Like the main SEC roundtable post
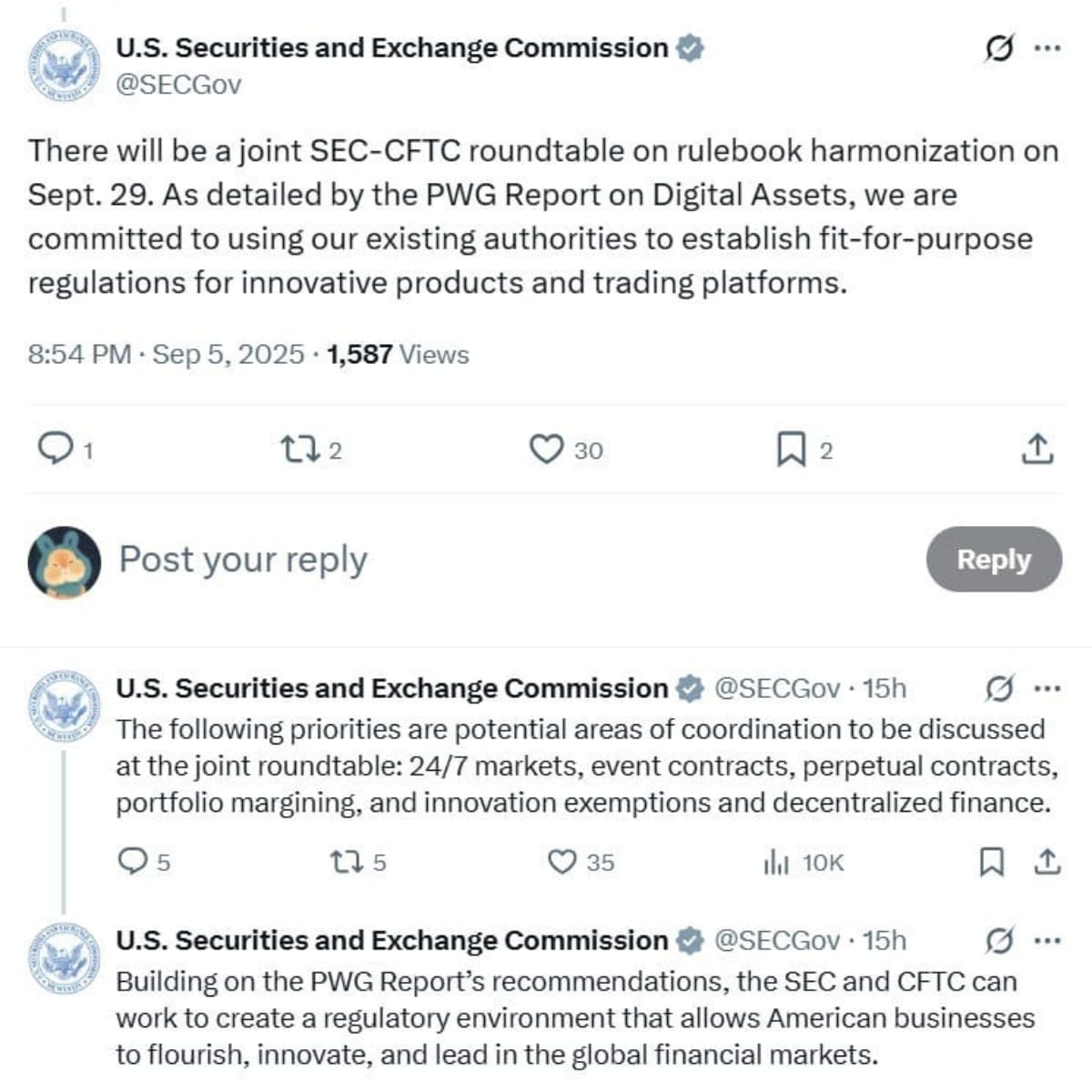Image resolution: width=1092 pixels, height=1092 pixels. tap(547, 450)
